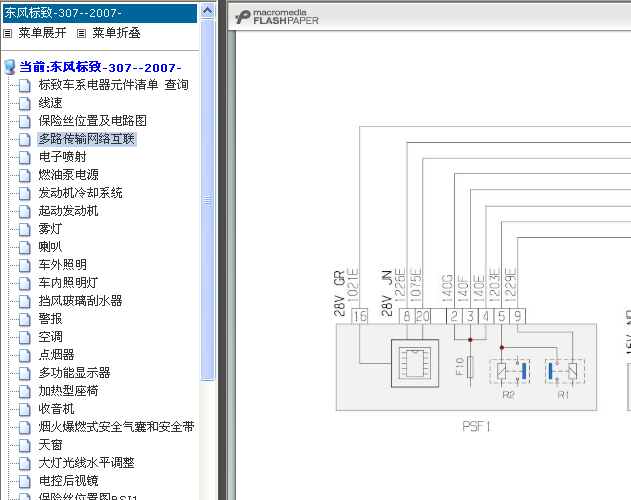631x500 pixels.
Task: Open 标致车系电器元件清单 查询 page
Action: [113, 85]
